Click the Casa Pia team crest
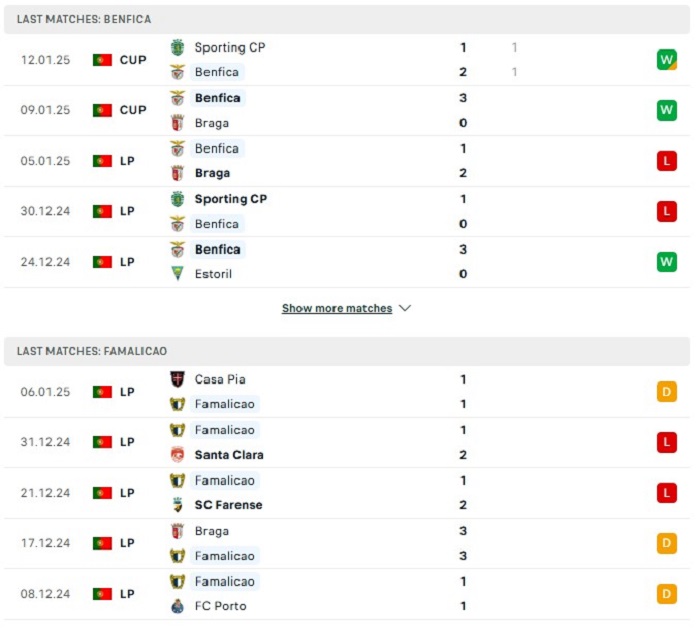The height and width of the screenshot is (632, 700). pos(177,379)
